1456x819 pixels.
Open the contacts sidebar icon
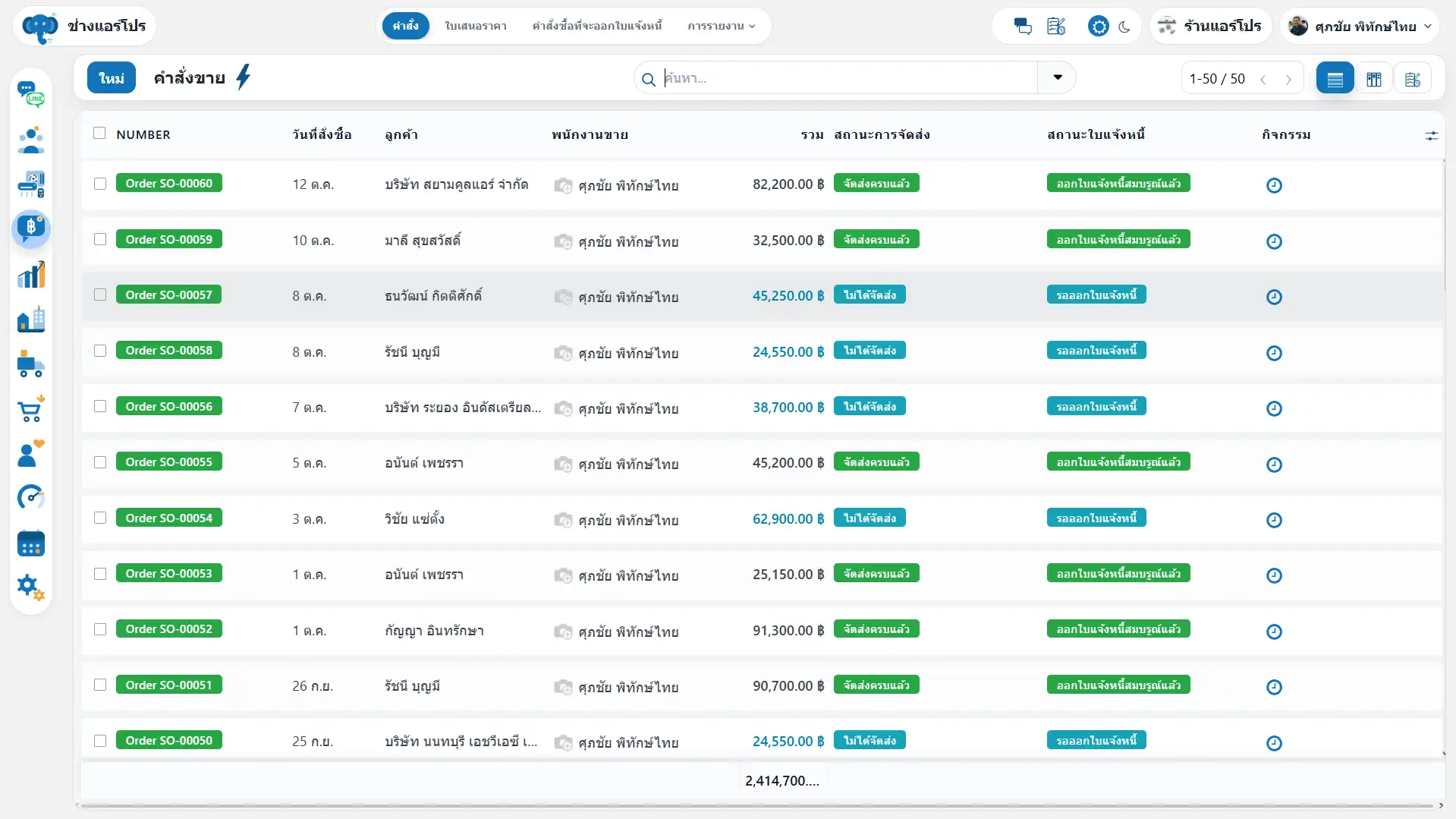(x=31, y=140)
